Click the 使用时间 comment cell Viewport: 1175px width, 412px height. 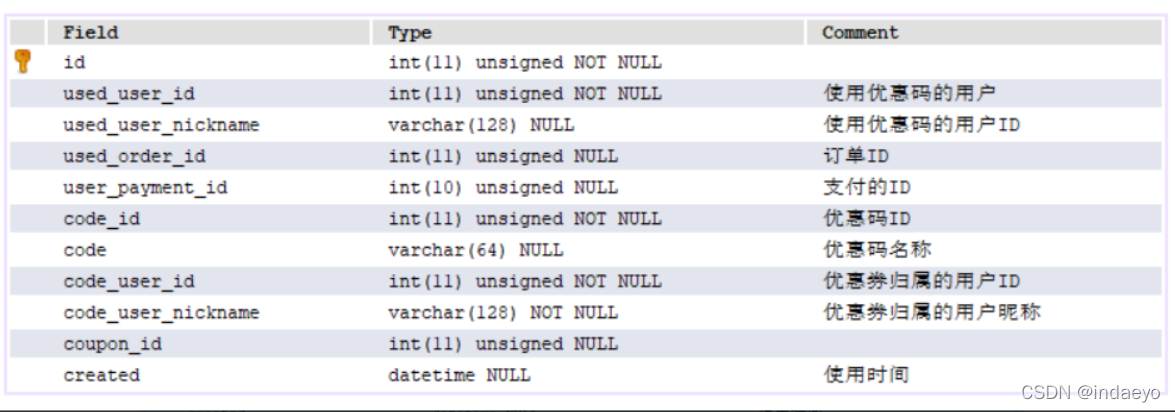click(x=866, y=375)
